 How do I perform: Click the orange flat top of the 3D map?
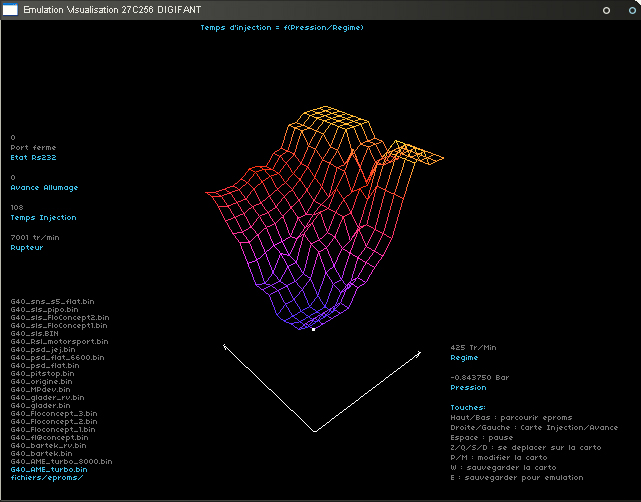[x=338, y=125]
